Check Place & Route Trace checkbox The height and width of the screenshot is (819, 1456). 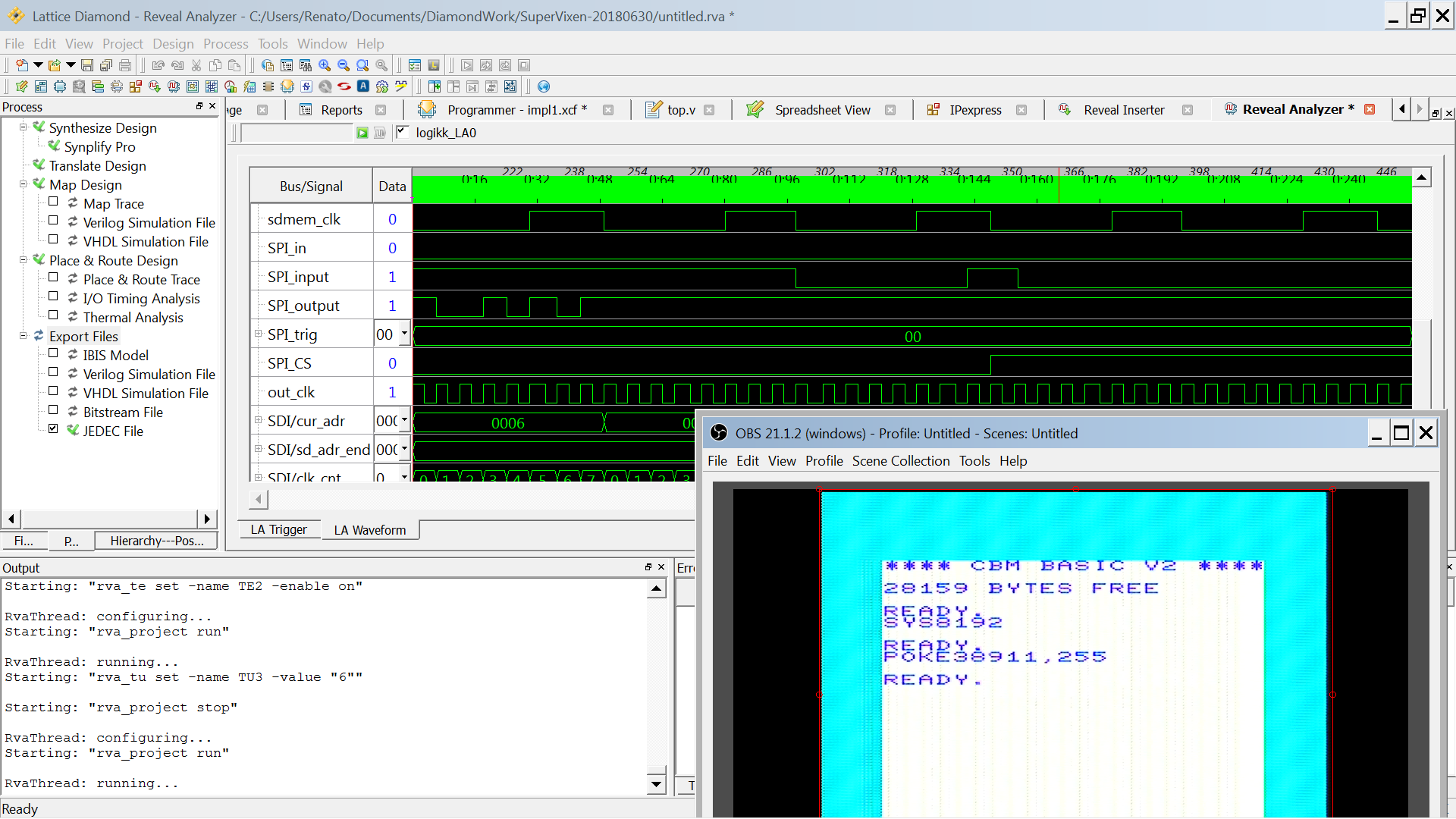(53, 278)
